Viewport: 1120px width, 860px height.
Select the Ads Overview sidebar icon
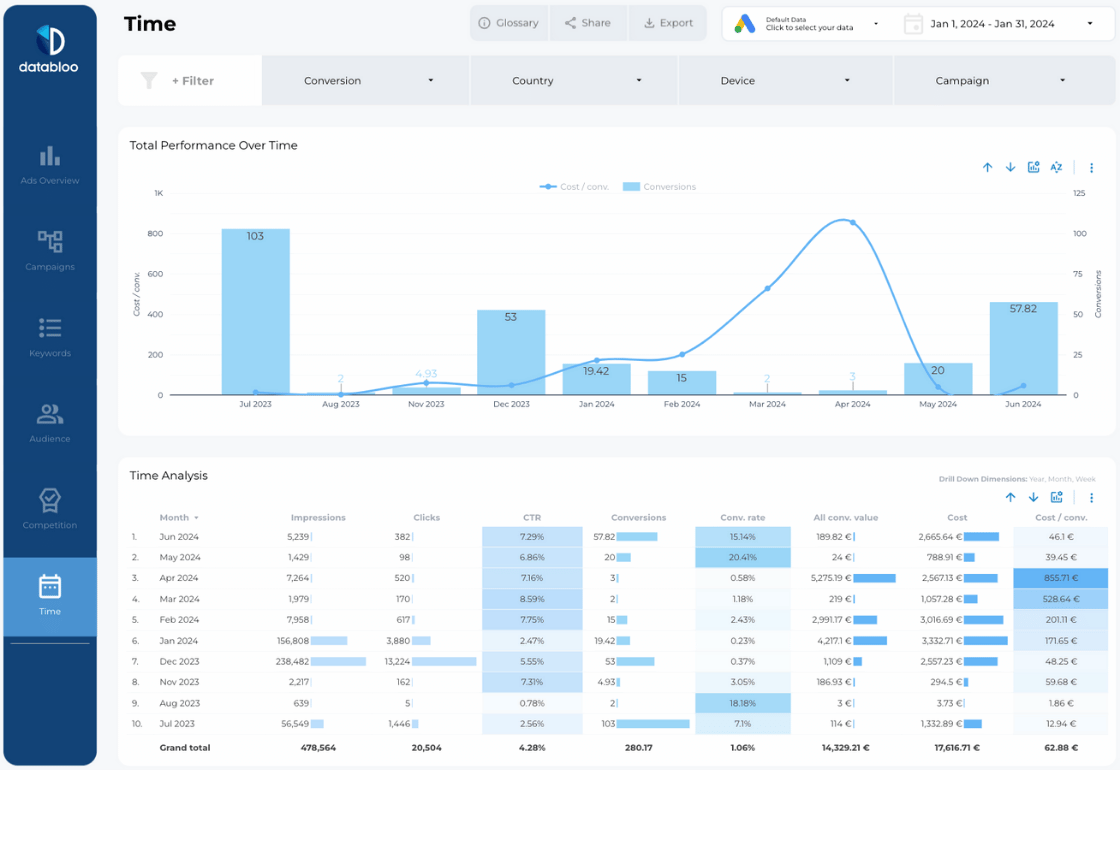[x=49, y=163]
